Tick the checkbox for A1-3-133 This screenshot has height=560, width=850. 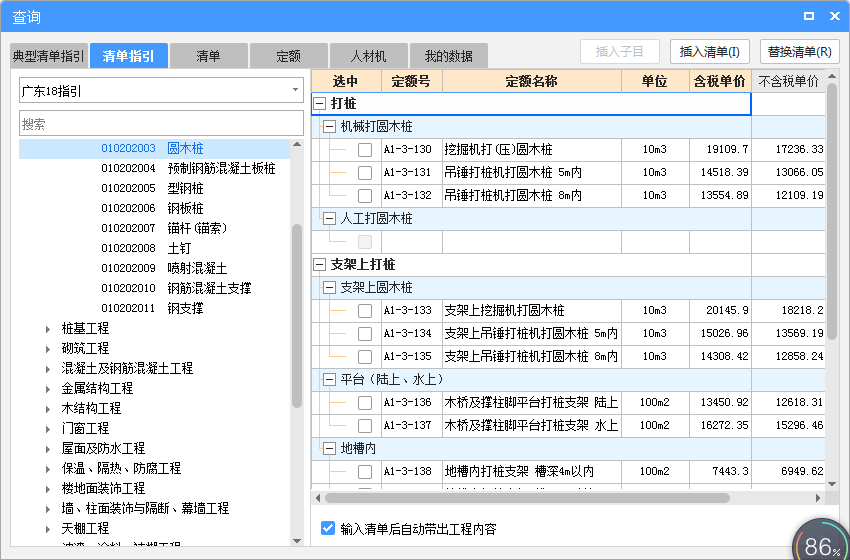pyautogui.click(x=365, y=311)
